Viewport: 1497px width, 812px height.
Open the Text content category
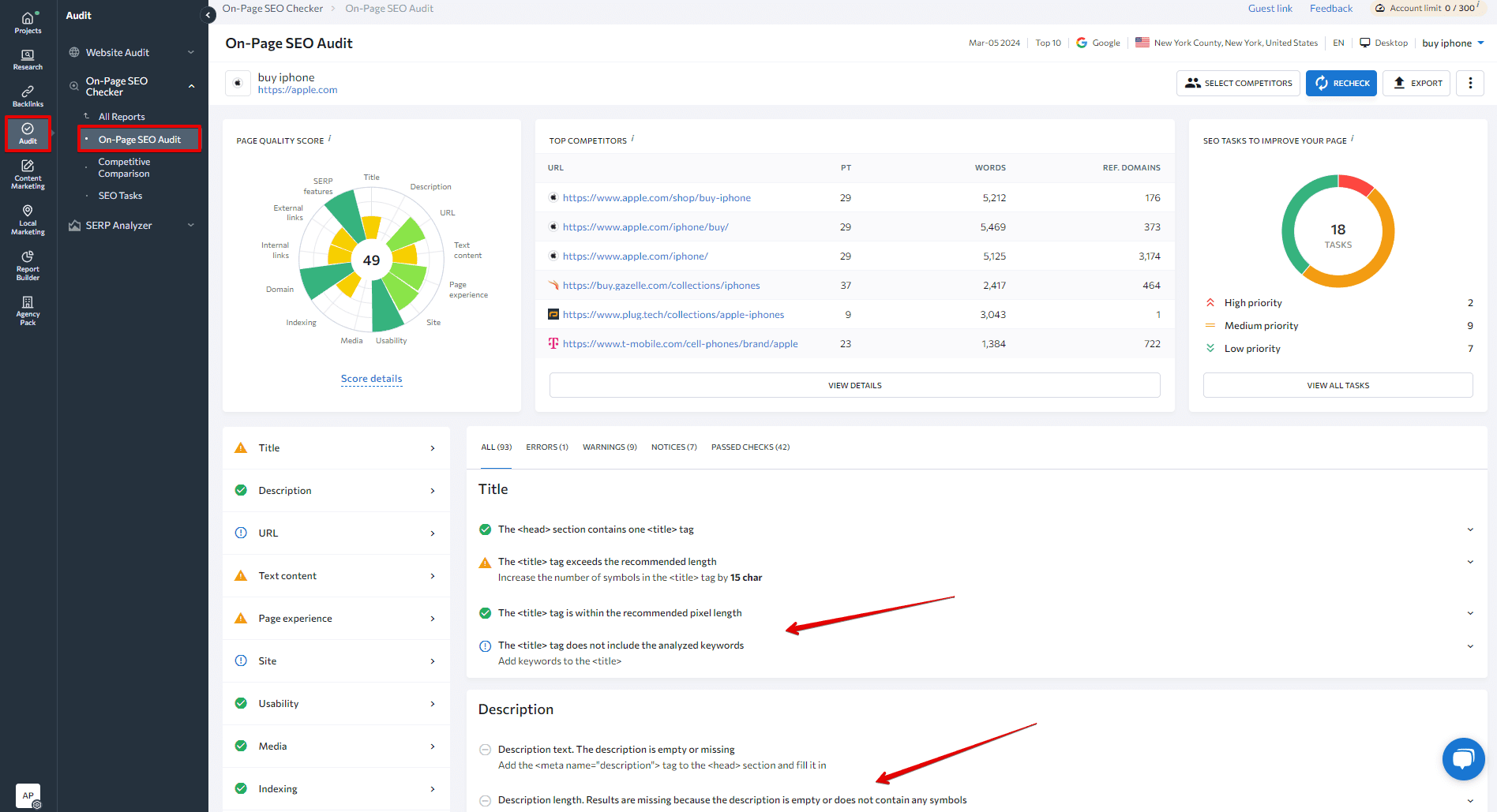point(336,576)
